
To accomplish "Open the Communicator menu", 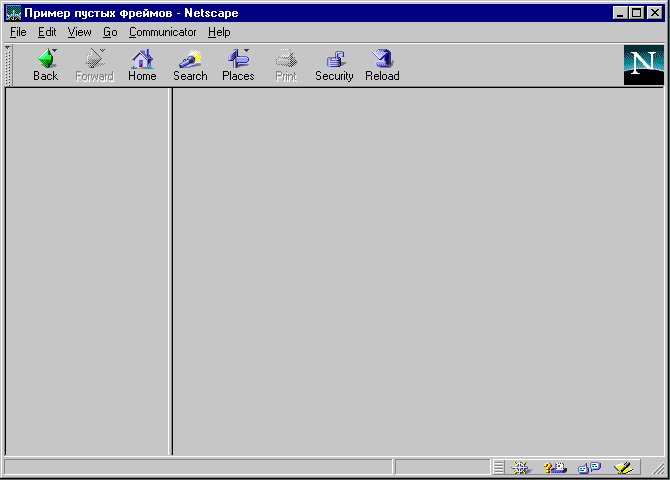I will [162, 32].
